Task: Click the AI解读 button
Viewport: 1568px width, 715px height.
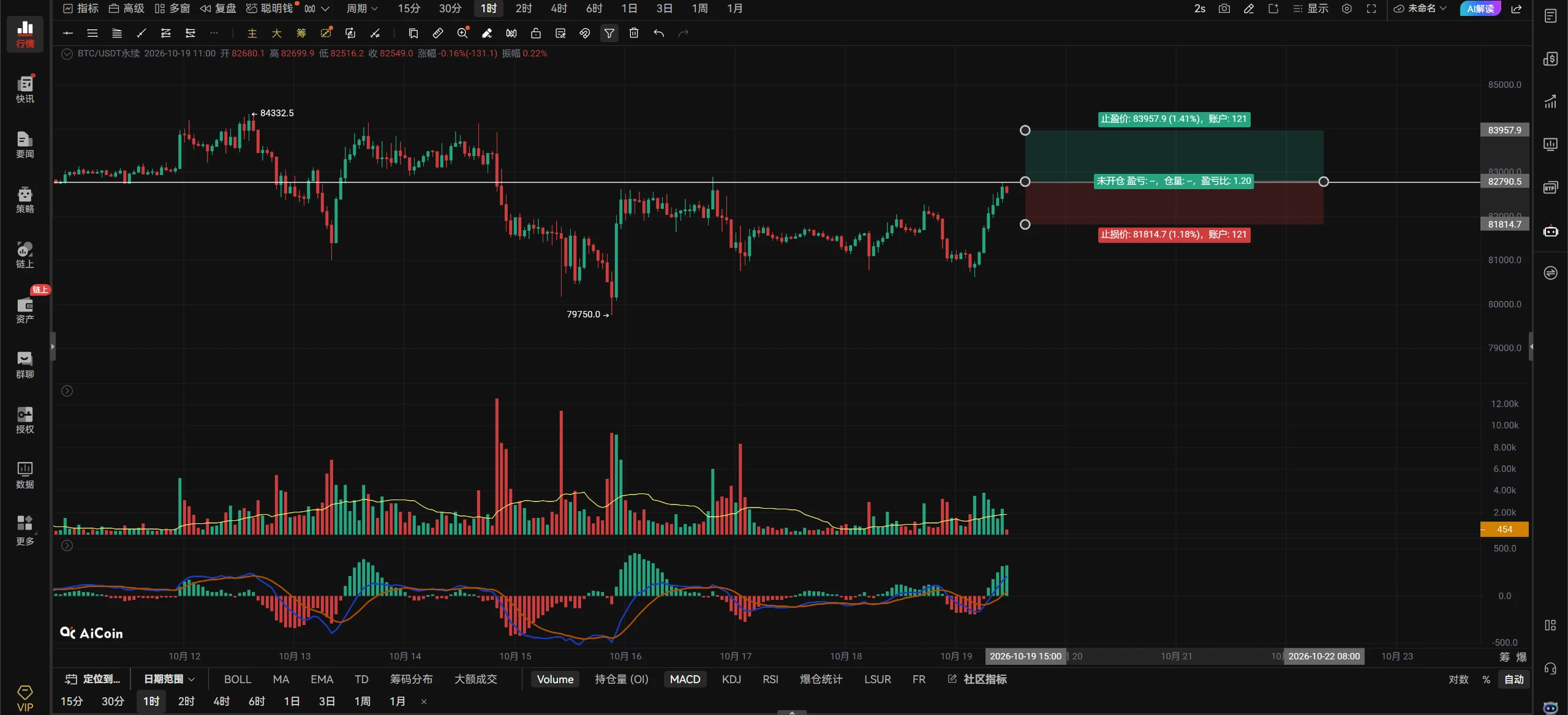Action: (x=1480, y=9)
